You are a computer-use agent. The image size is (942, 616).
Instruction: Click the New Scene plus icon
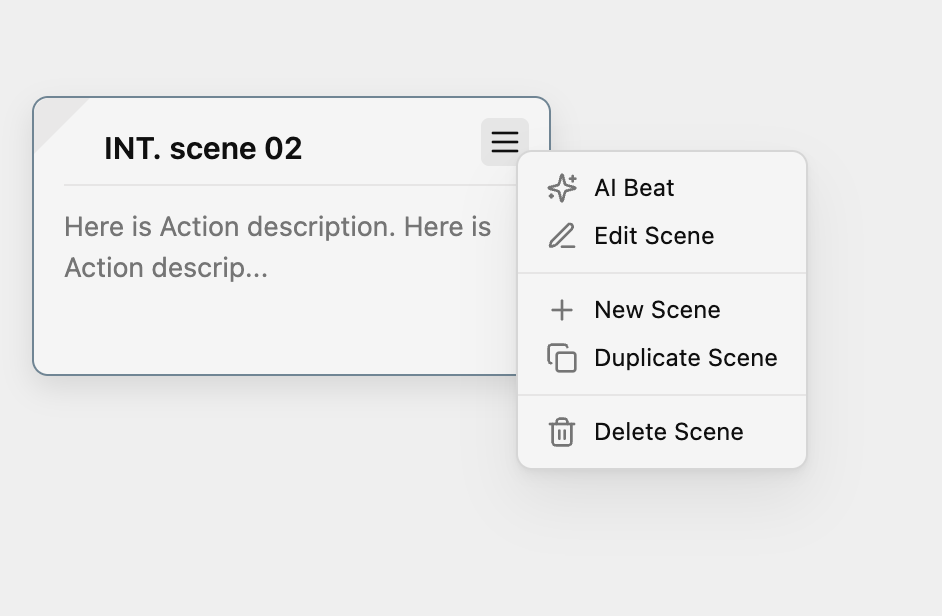(562, 310)
